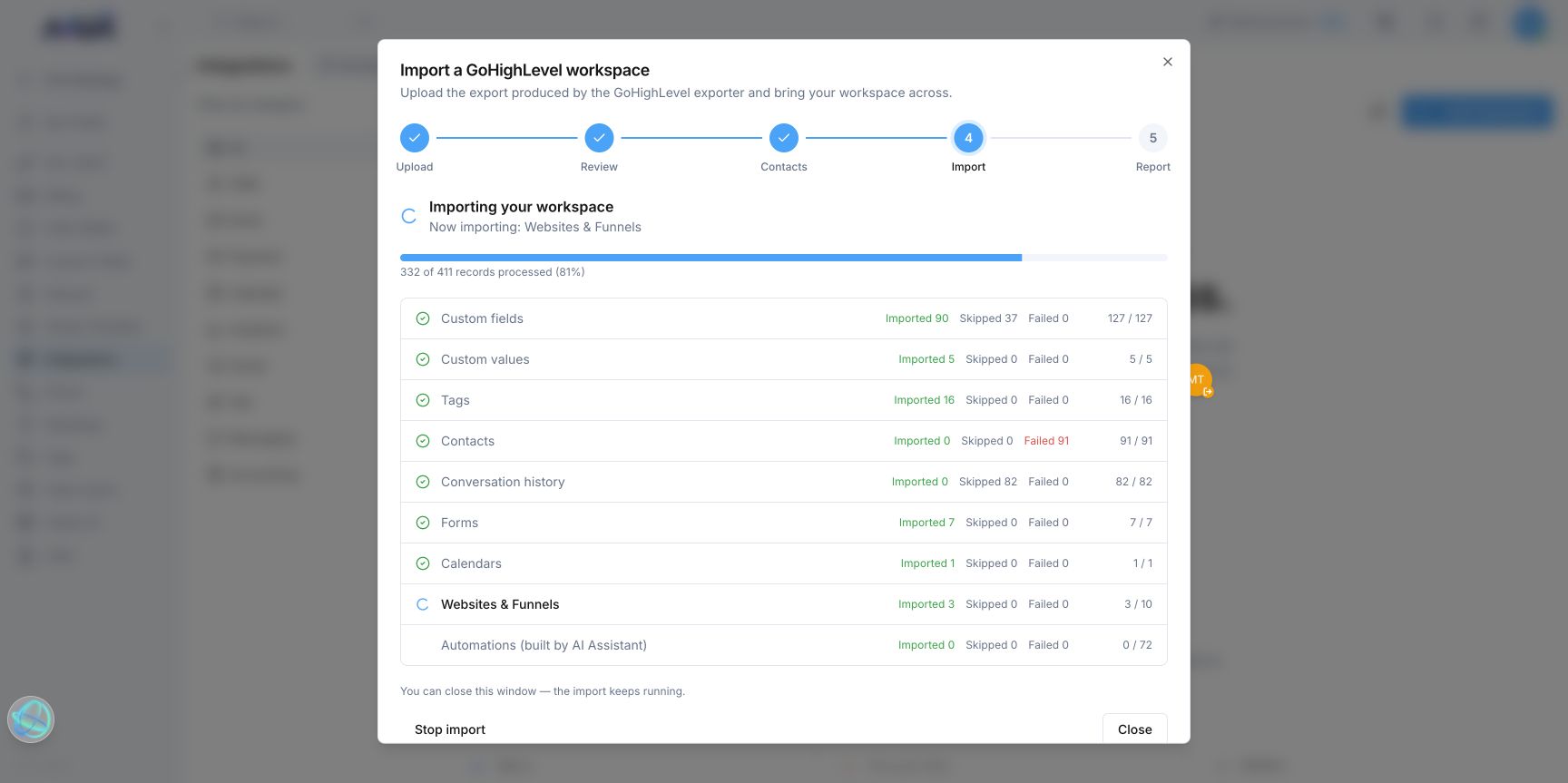Screen dimensions: 1568x783
Task: Click the 'Skipped 37' count
Action: [988, 318]
